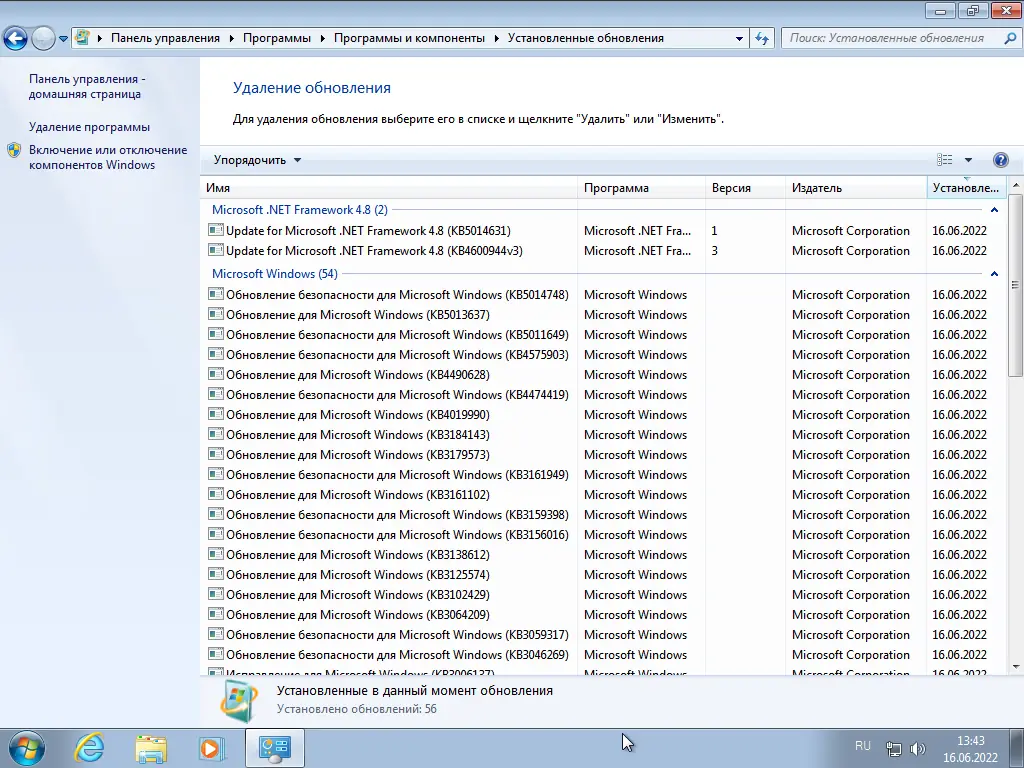
Task: Select update row KB3161102
Action: [x=603, y=494]
